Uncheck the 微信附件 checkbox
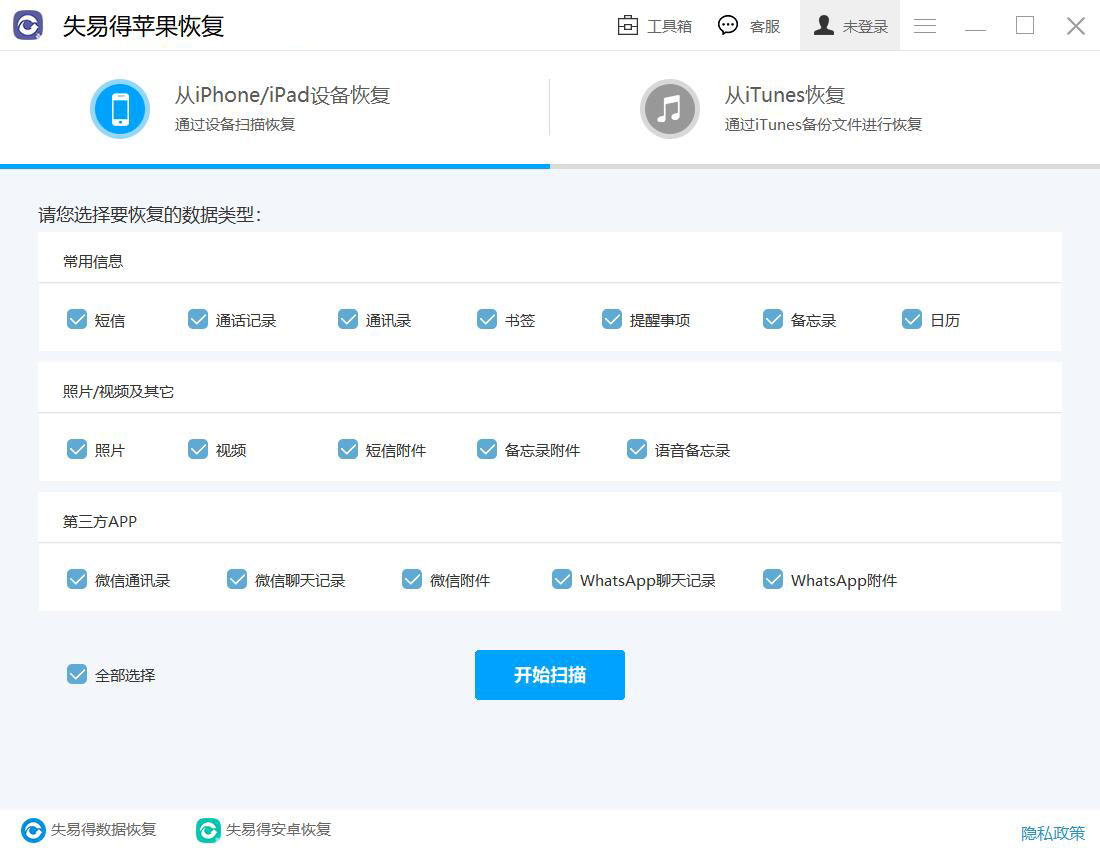The width and height of the screenshot is (1100, 850). [x=412, y=579]
